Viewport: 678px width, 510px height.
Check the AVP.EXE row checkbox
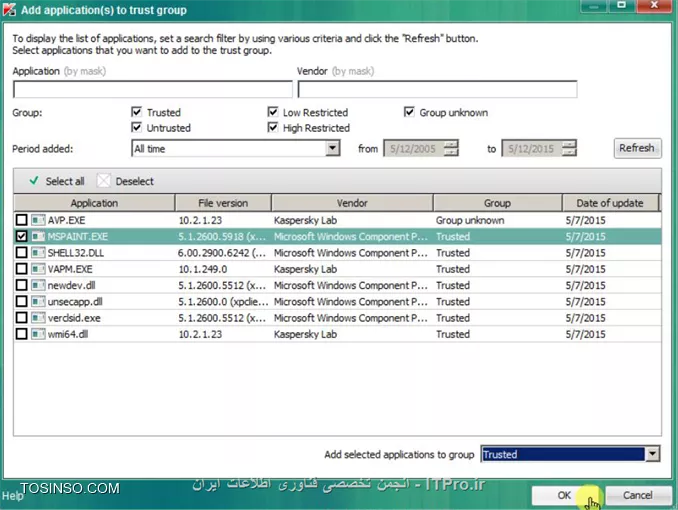21,220
